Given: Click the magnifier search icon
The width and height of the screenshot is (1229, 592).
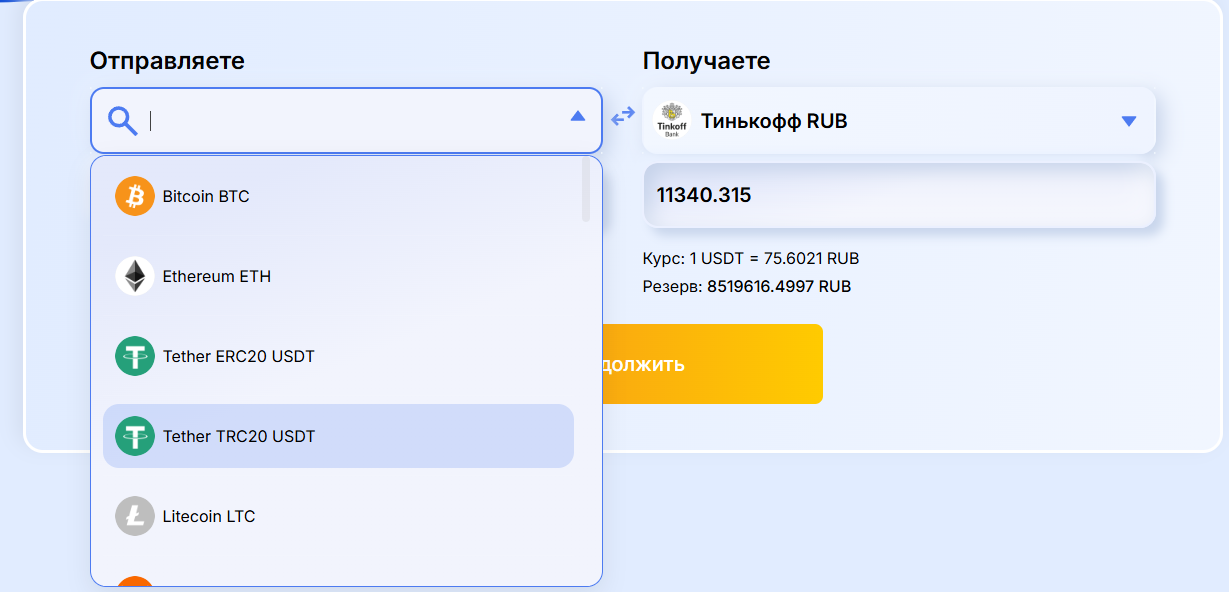Looking at the screenshot, I should (x=122, y=121).
